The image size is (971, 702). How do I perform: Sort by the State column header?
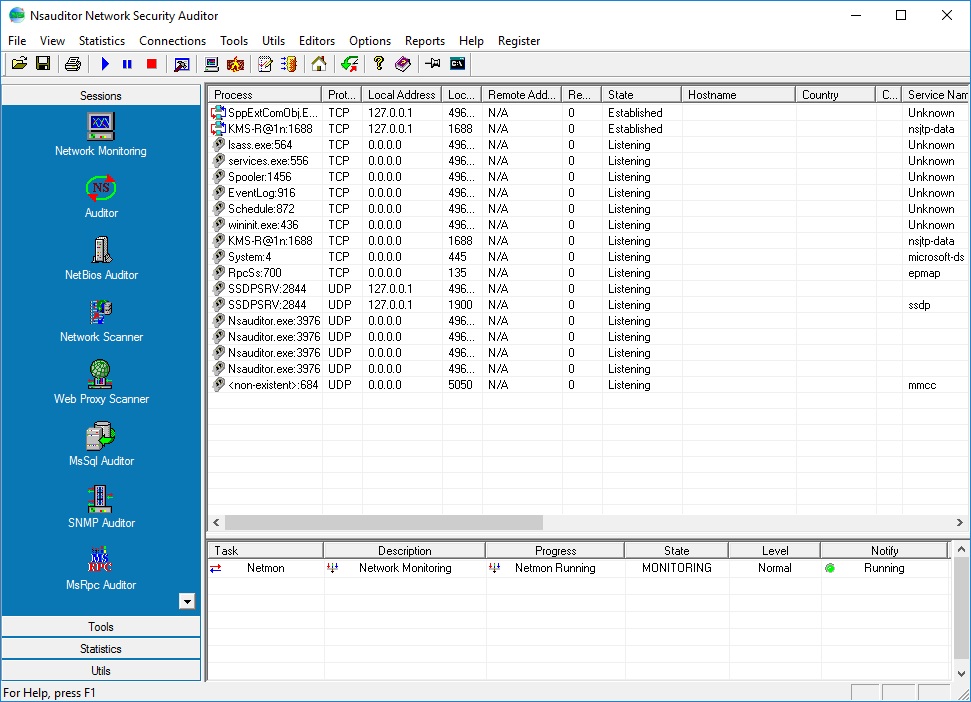point(641,95)
